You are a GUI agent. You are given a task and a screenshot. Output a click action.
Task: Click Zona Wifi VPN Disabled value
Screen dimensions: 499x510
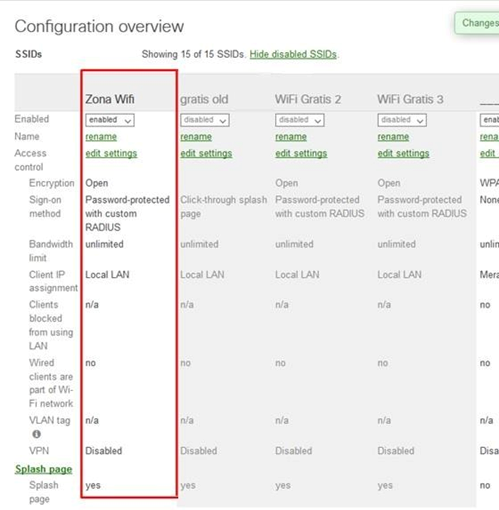click(104, 451)
